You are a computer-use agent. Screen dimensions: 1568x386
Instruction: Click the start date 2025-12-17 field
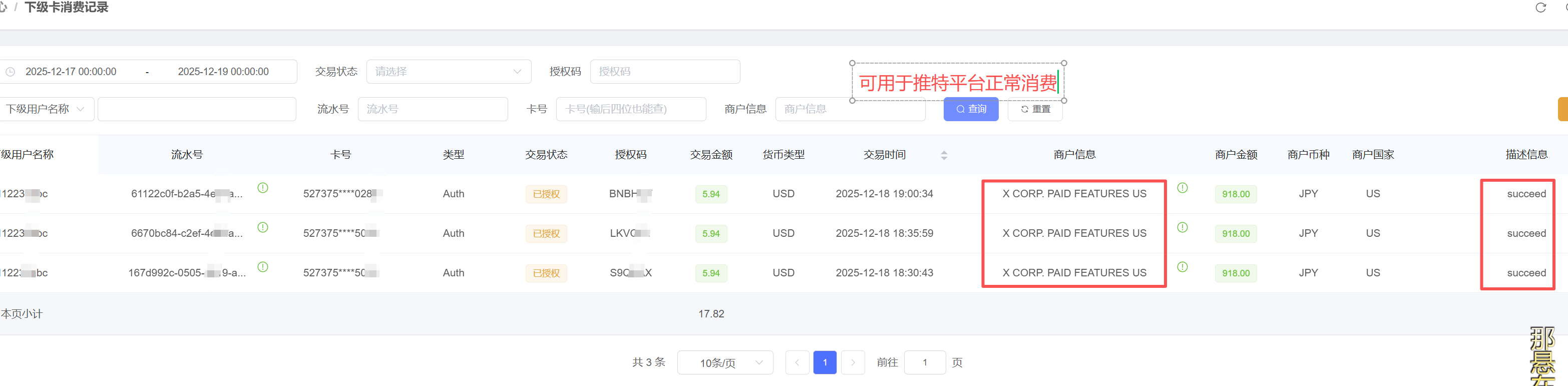(x=71, y=72)
